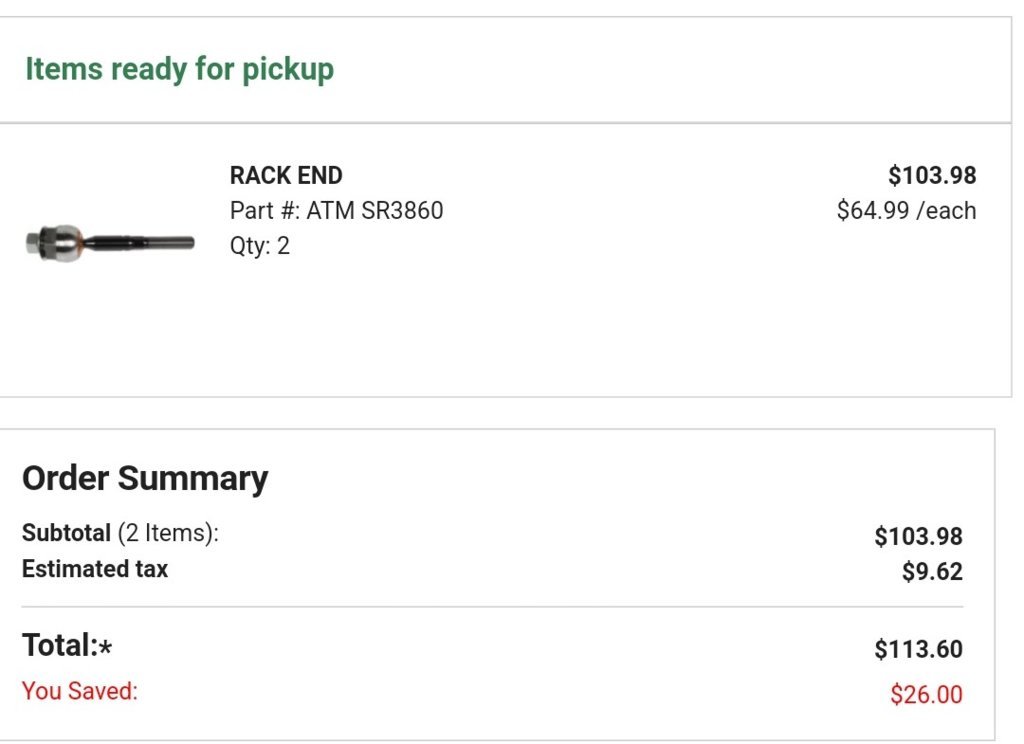Click the $26.00 savings amount

point(926,694)
